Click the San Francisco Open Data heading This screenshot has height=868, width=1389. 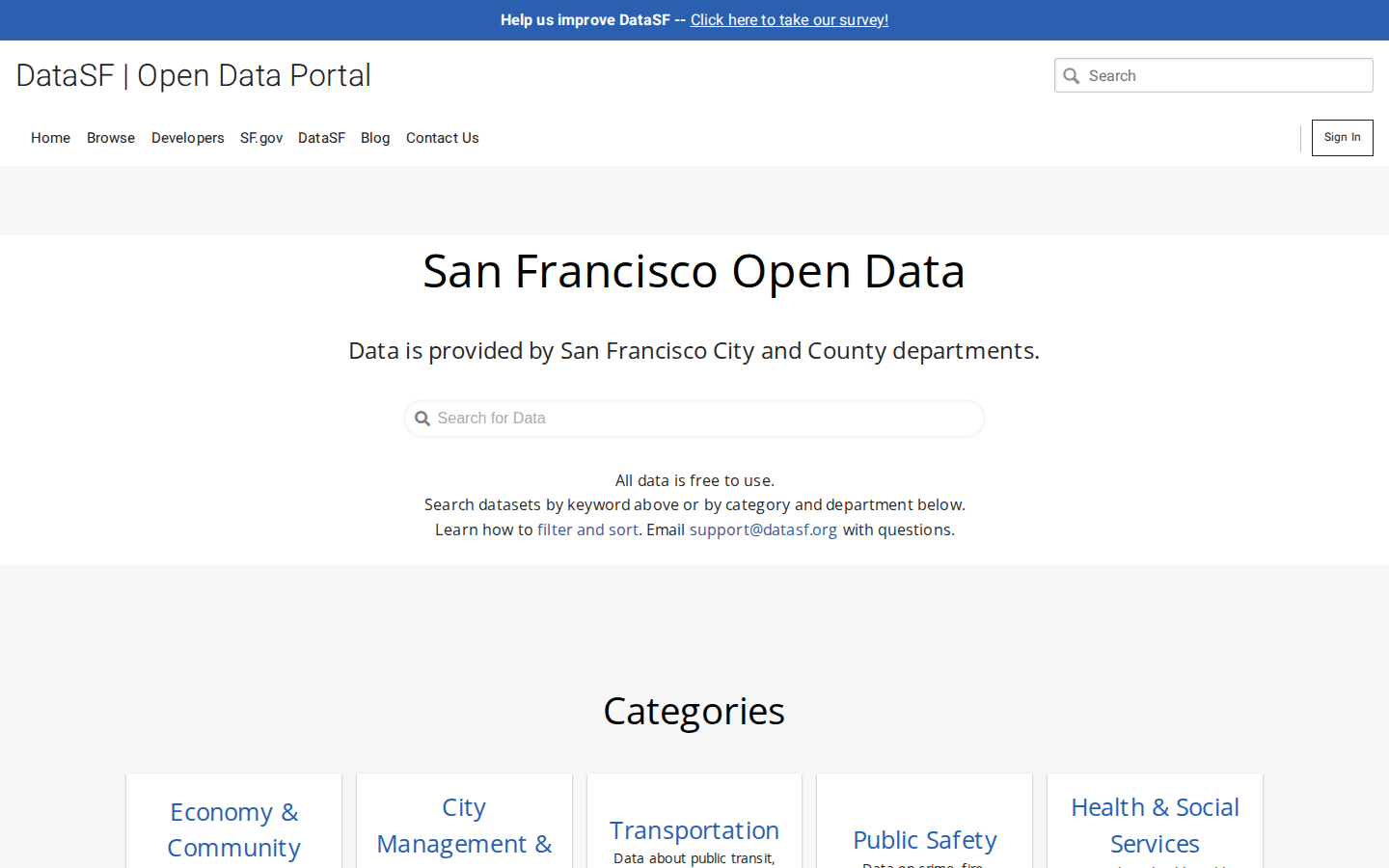click(x=694, y=271)
